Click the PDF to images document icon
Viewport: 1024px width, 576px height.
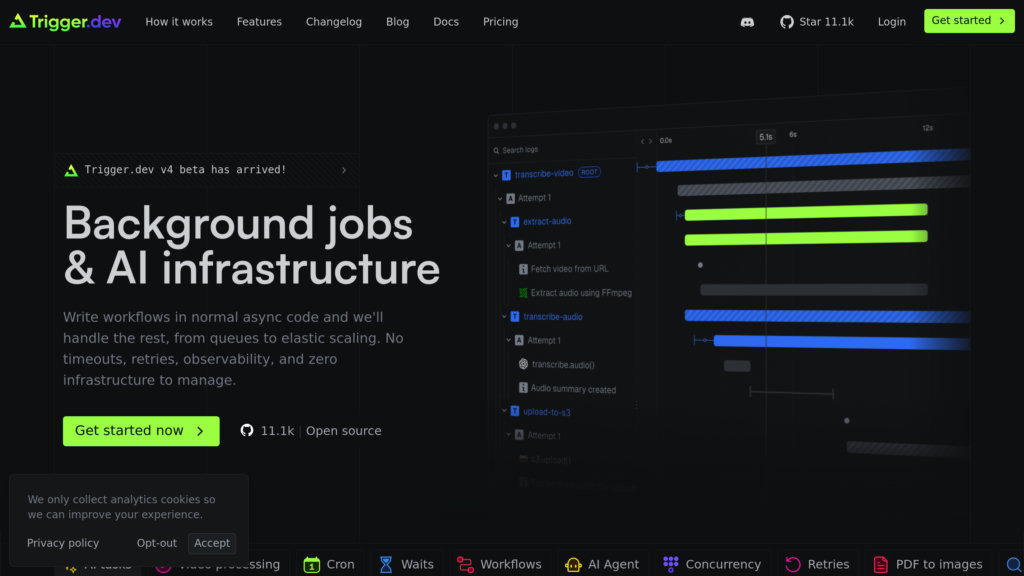pyautogui.click(x=881, y=564)
